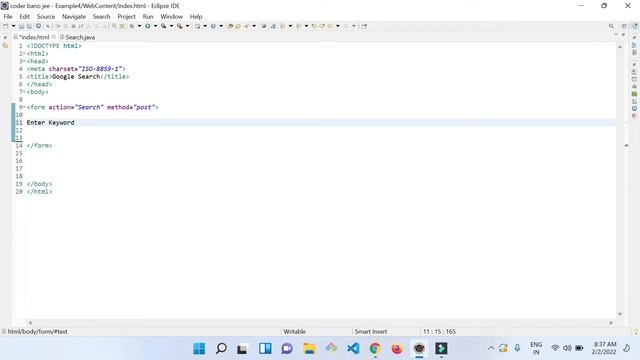Click the </body> tag on line 19

point(39,184)
